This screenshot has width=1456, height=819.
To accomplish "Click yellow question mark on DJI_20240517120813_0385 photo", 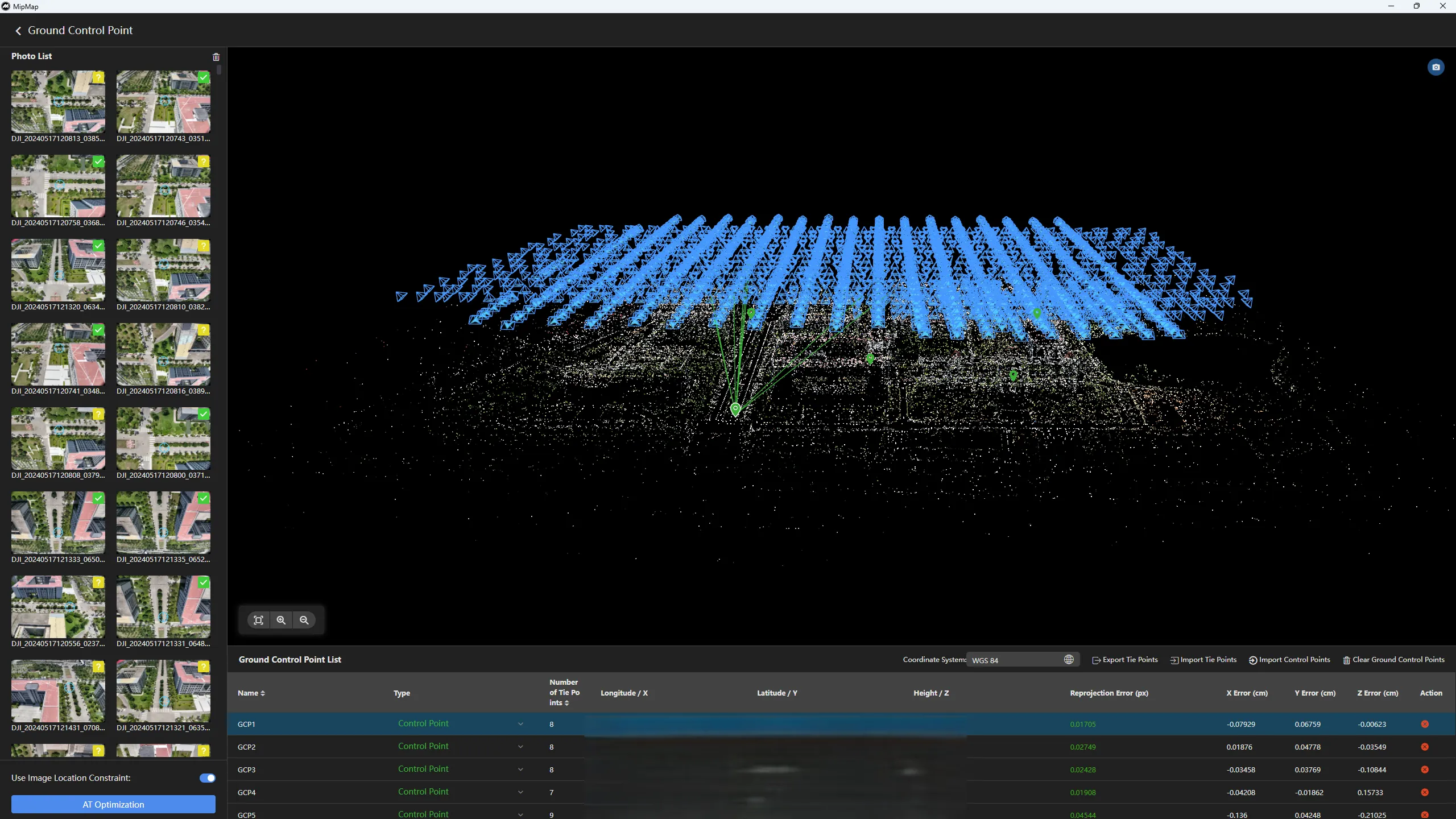I will coord(98,77).
